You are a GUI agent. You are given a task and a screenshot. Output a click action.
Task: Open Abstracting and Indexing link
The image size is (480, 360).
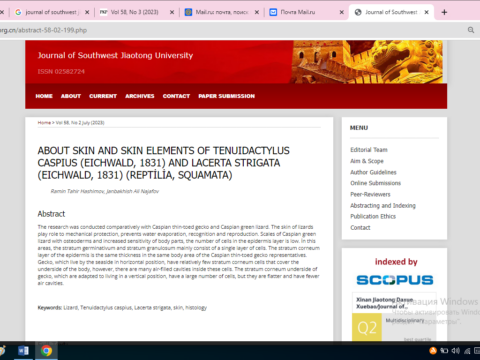(x=383, y=206)
